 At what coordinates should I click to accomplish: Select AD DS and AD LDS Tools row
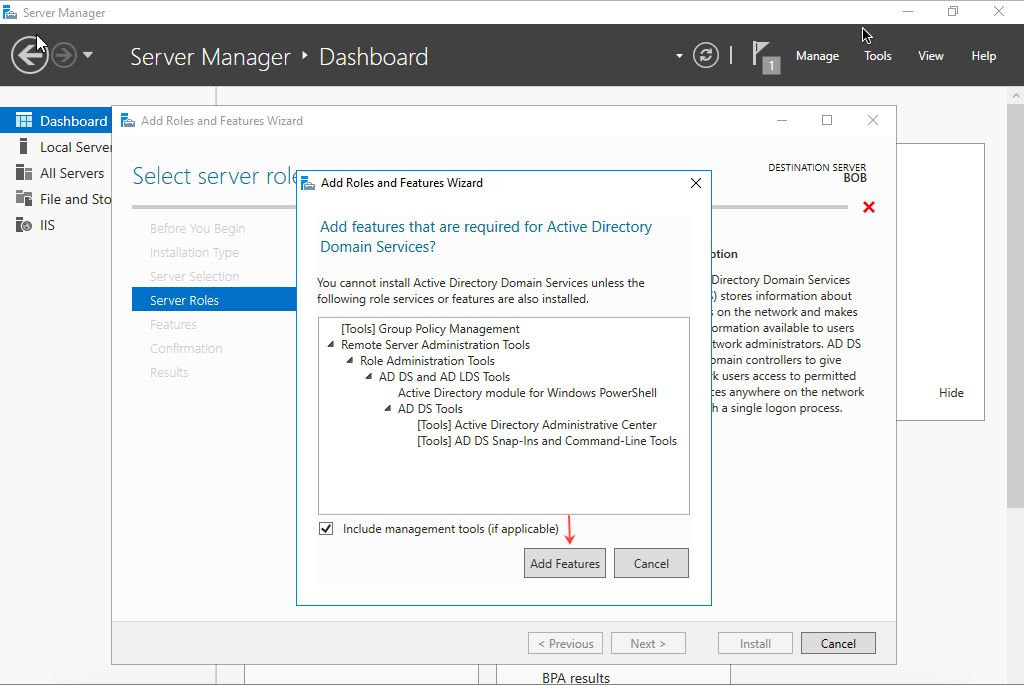pos(444,377)
